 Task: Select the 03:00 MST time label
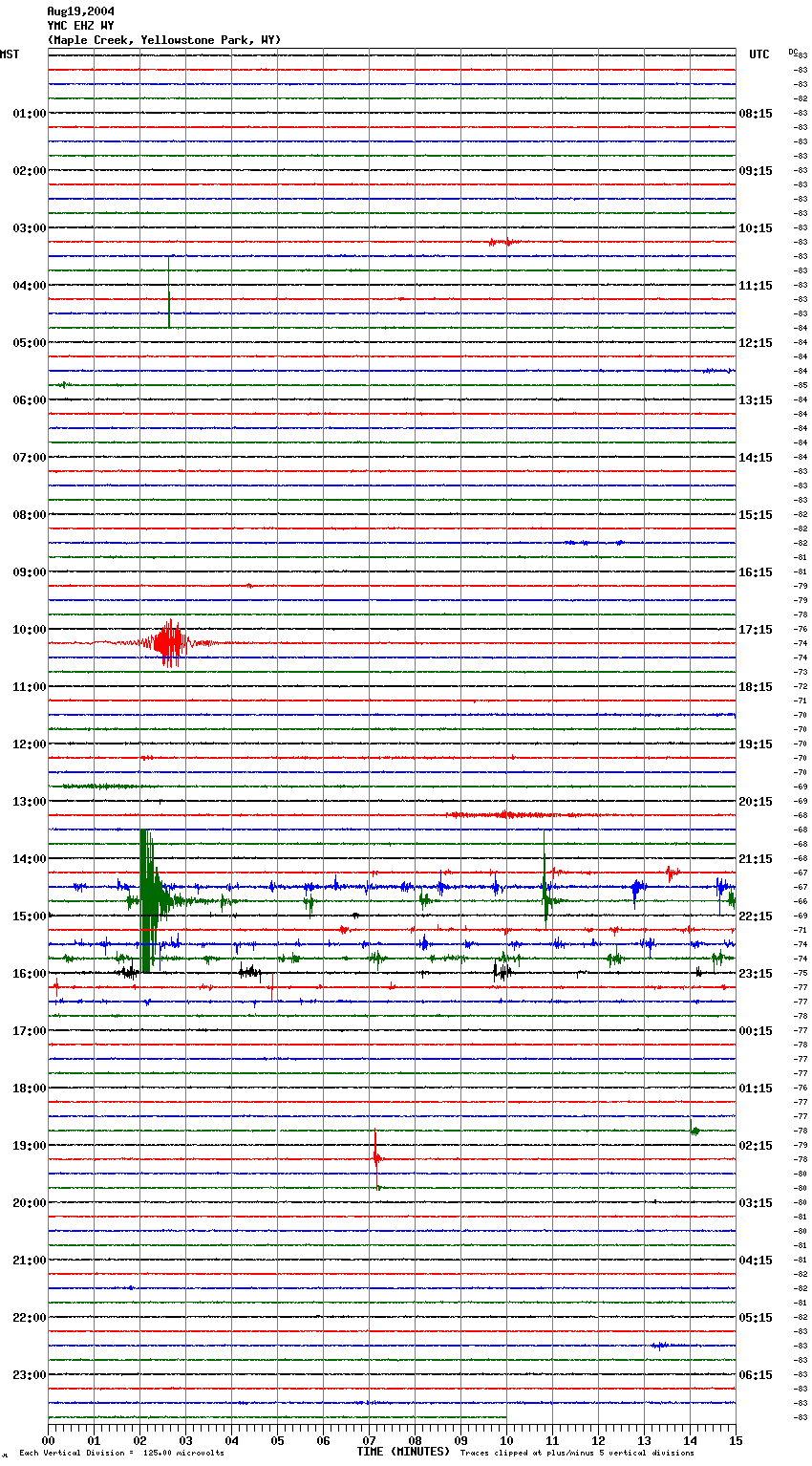point(29,228)
